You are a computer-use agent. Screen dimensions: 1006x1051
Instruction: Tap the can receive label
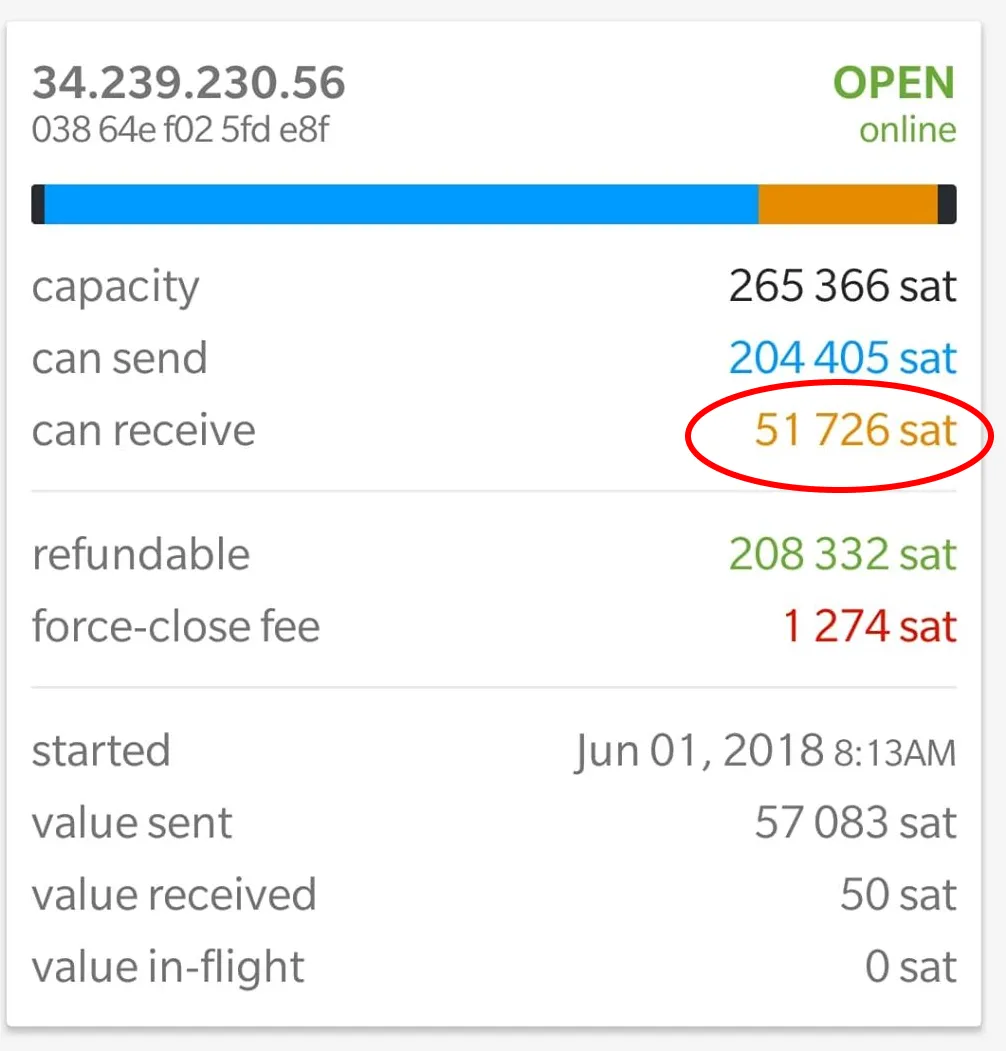click(x=143, y=430)
